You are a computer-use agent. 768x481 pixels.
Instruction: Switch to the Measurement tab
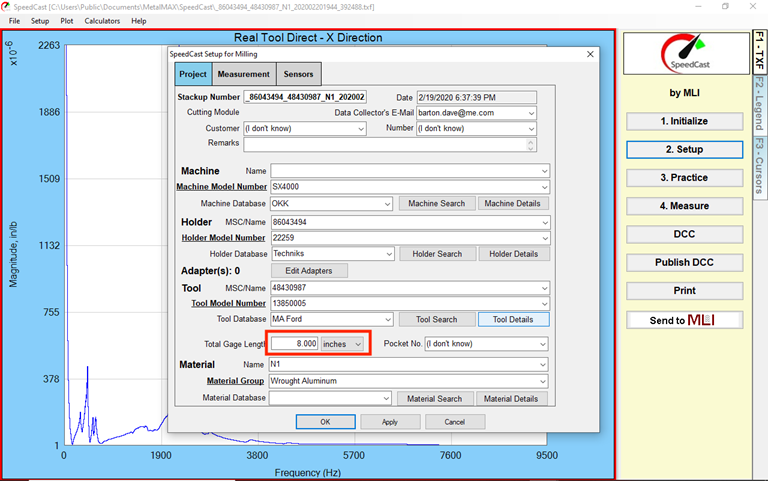point(243,74)
